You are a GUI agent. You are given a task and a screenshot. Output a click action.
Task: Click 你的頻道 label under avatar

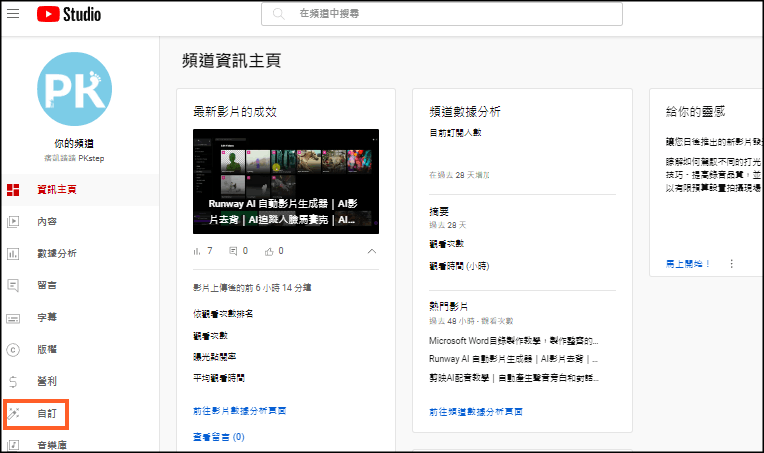tap(74, 143)
